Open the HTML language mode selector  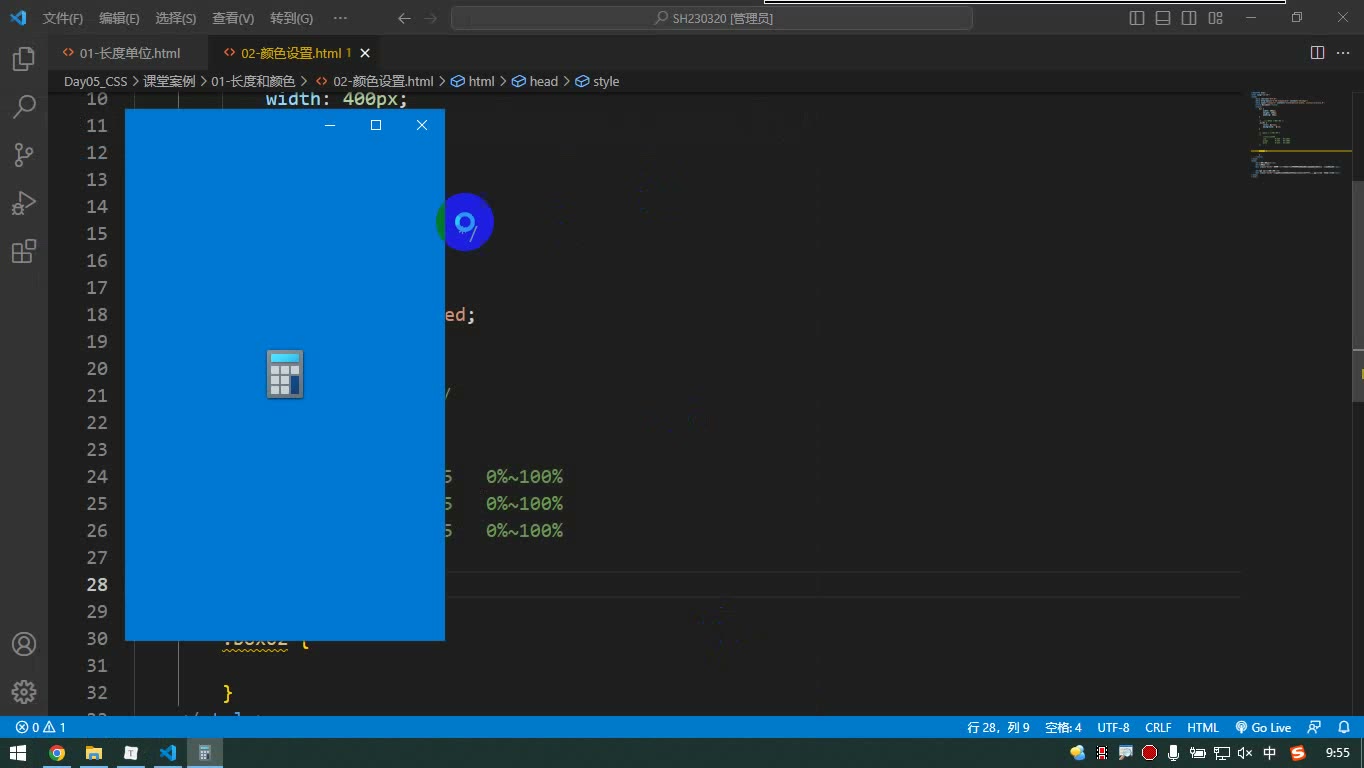1203,728
